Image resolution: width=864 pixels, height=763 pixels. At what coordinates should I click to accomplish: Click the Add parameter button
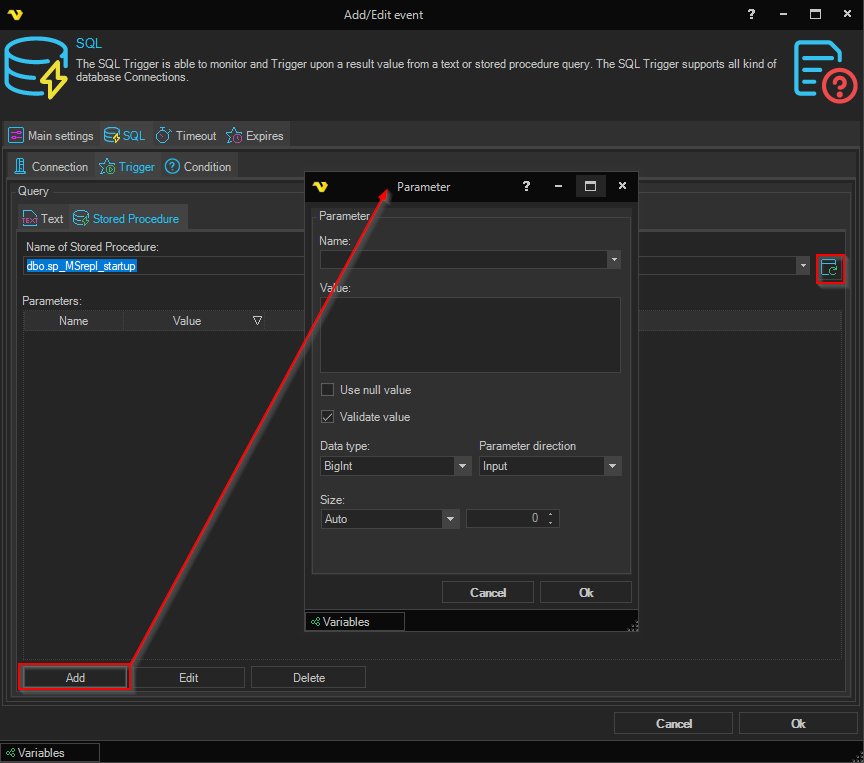(x=76, y=678)
